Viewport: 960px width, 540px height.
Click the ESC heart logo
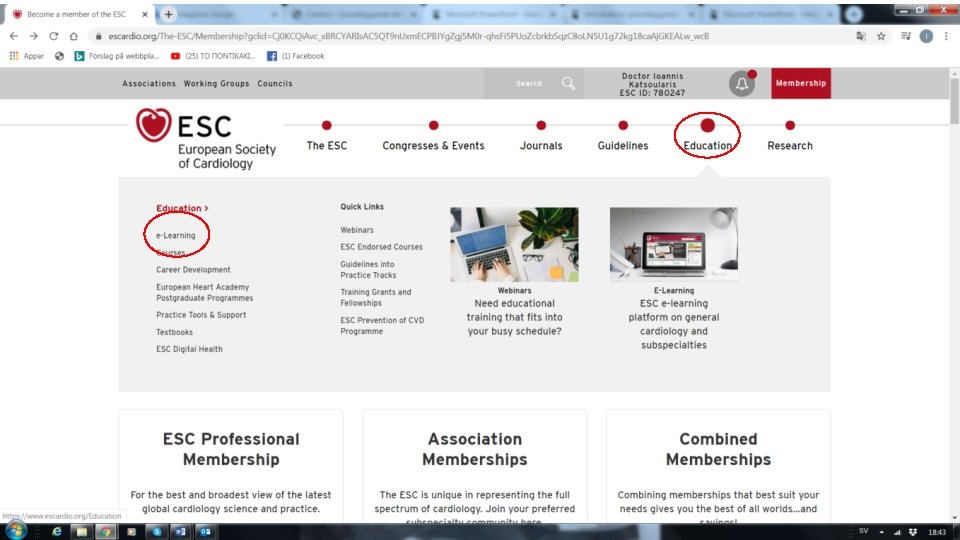(154, 125)
